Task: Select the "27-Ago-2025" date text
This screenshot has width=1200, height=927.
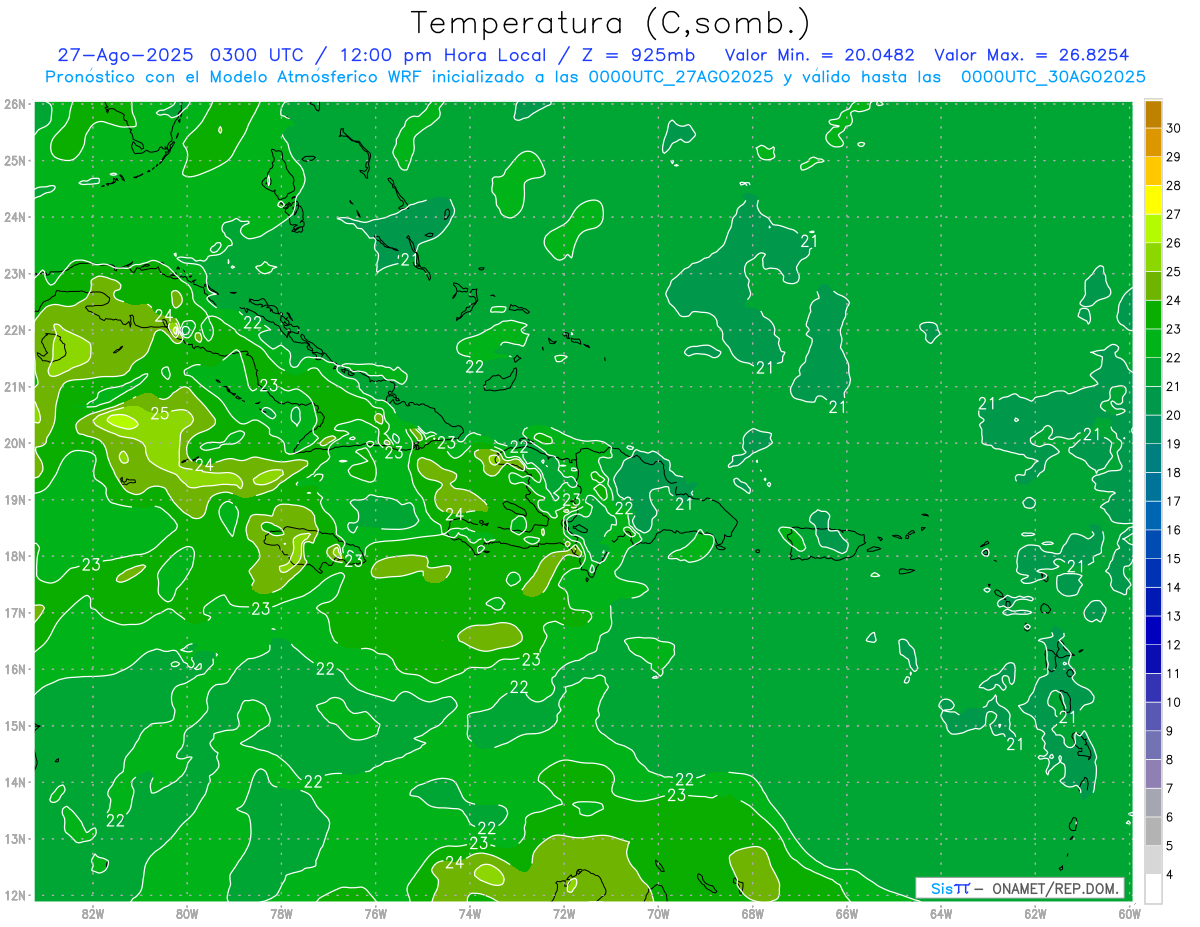Action: click(x=124, y=55)
